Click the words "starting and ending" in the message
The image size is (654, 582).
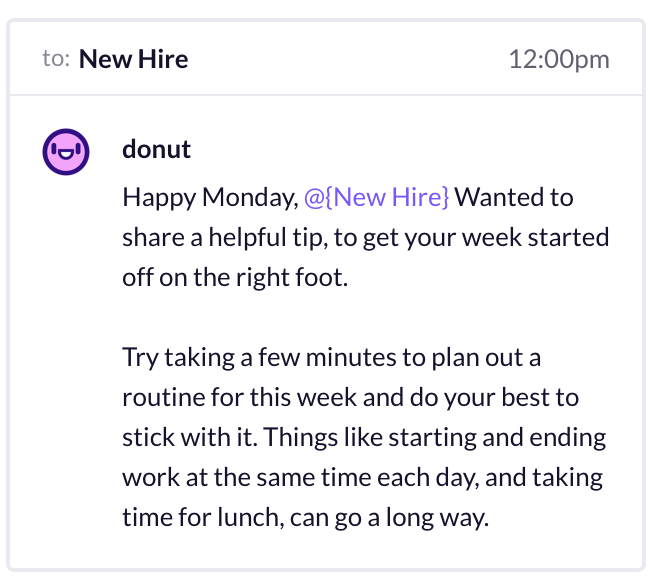[x=497, y=438]
